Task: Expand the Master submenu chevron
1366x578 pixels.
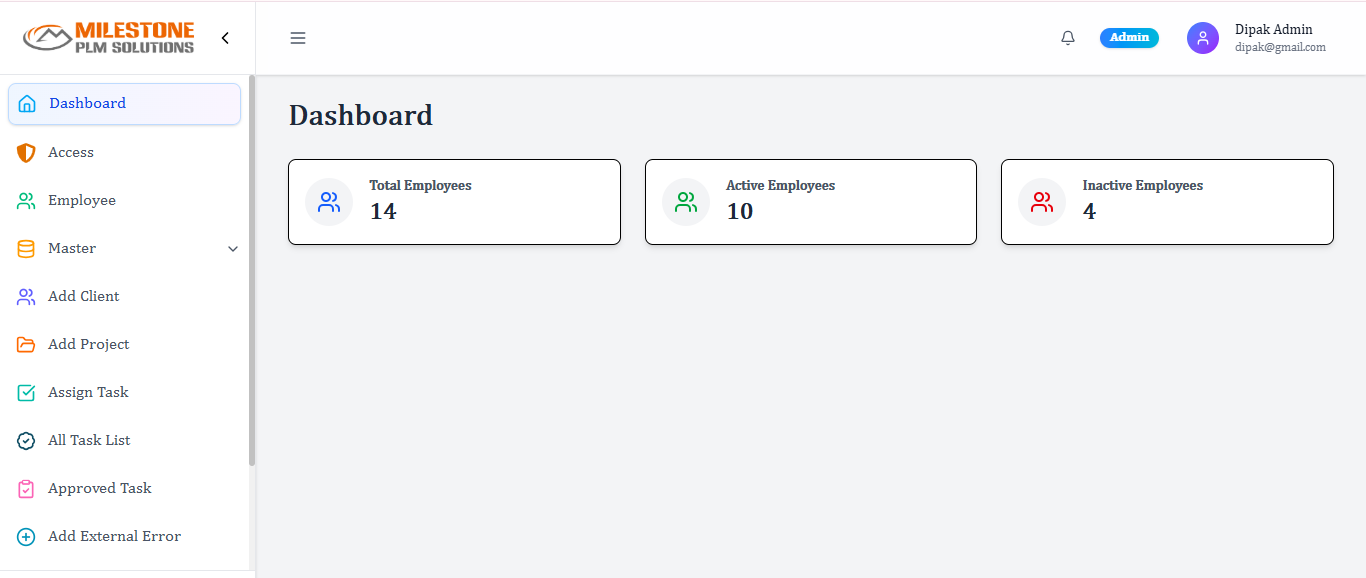Action: [233, 249]
